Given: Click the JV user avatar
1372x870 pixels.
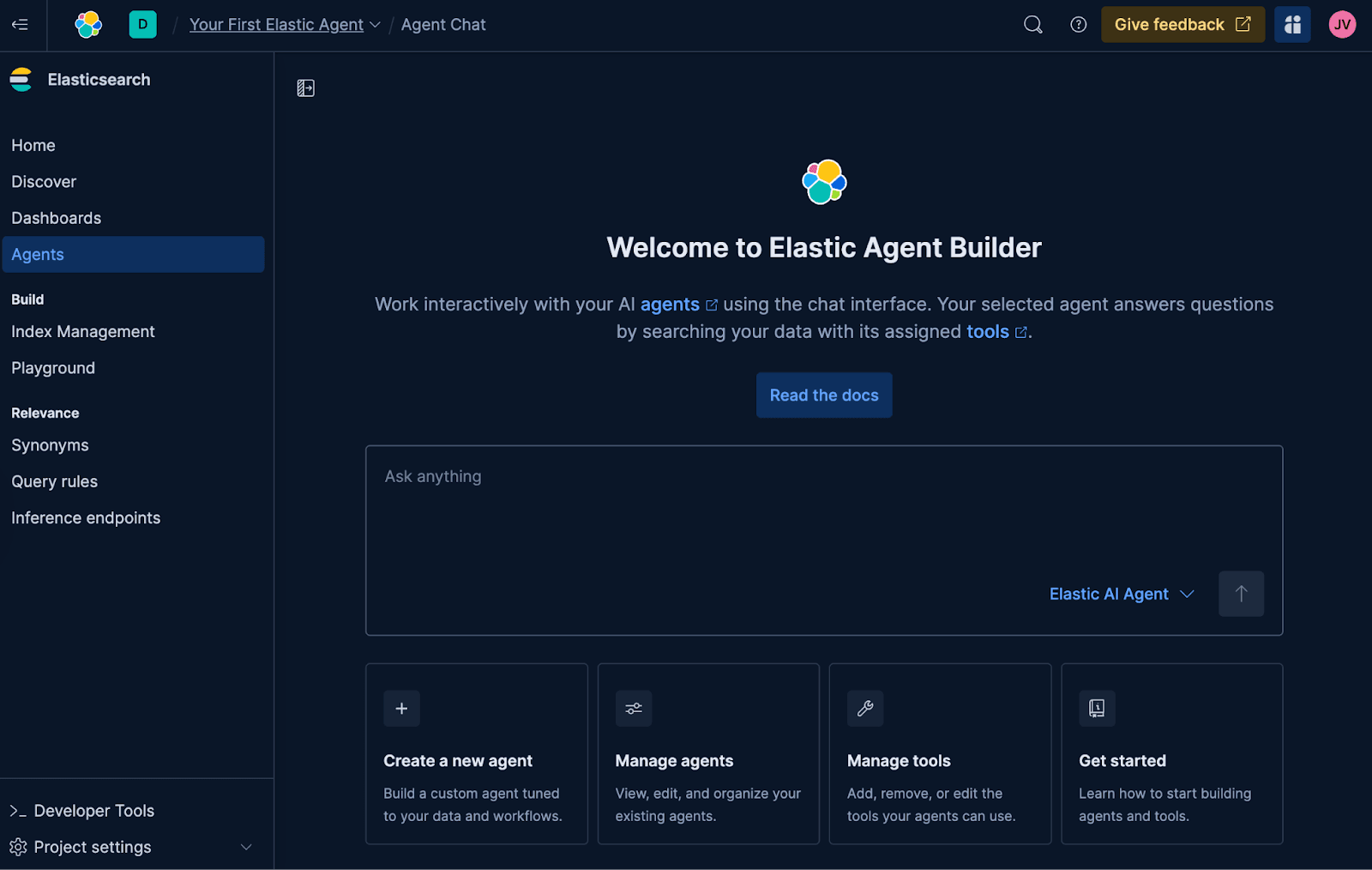Looking at the screenshot, I should pos(1342,24).
